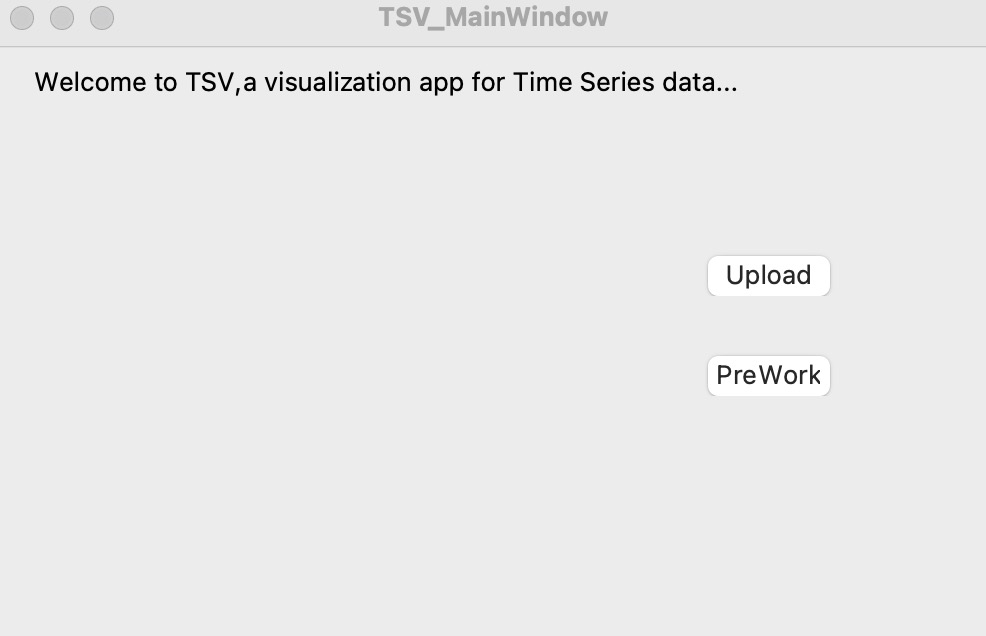Viewport: 986px width, 636px height.
Task: Minimize the TSV_MainWindow window
Action: (62, 18)
